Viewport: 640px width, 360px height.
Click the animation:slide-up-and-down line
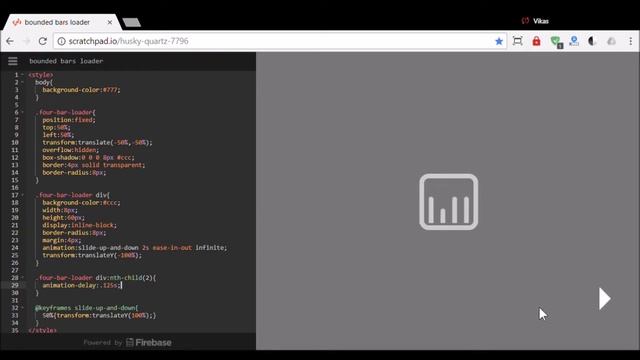click(134, 248)
